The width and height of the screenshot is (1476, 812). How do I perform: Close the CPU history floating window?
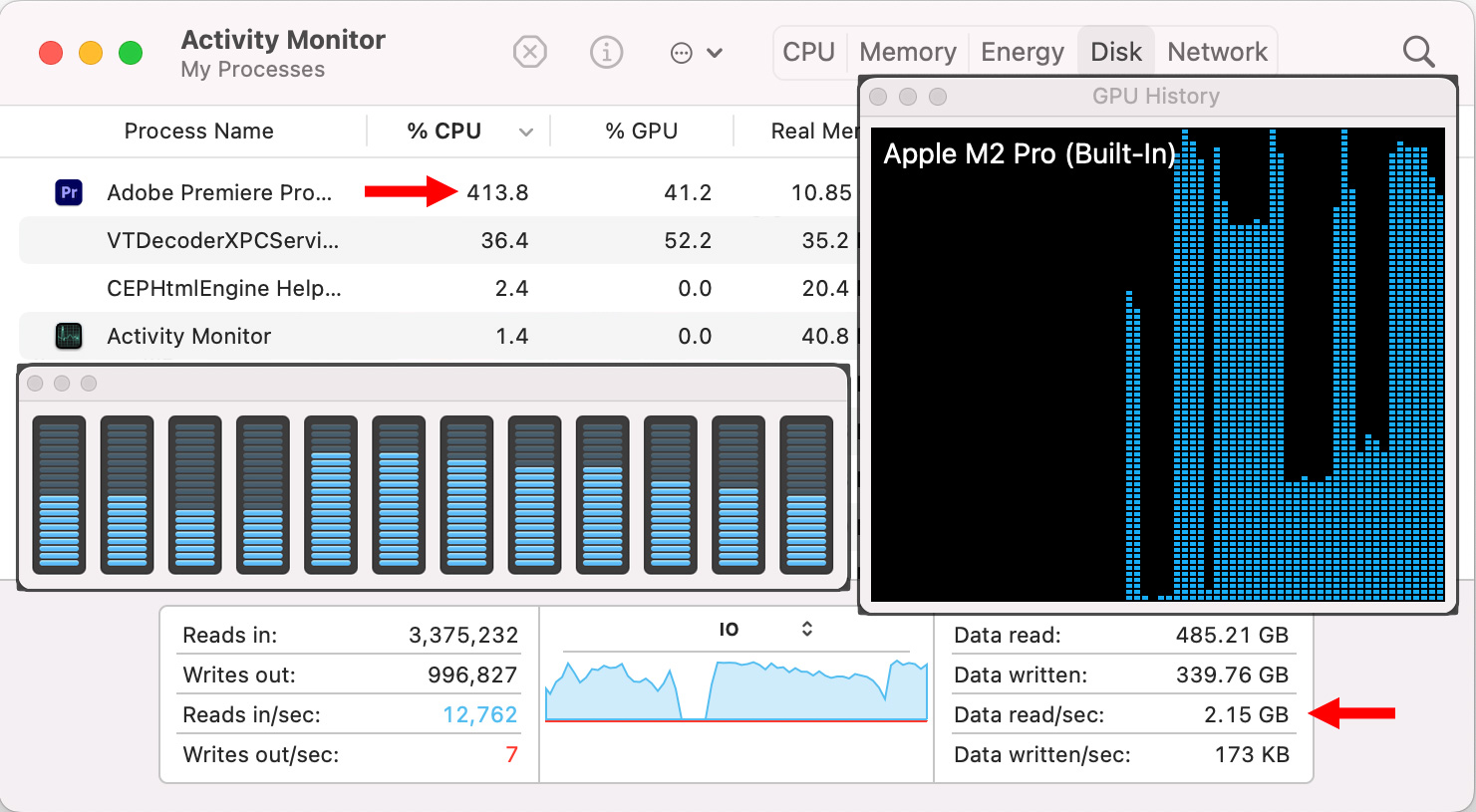click(x=36, y=384)
